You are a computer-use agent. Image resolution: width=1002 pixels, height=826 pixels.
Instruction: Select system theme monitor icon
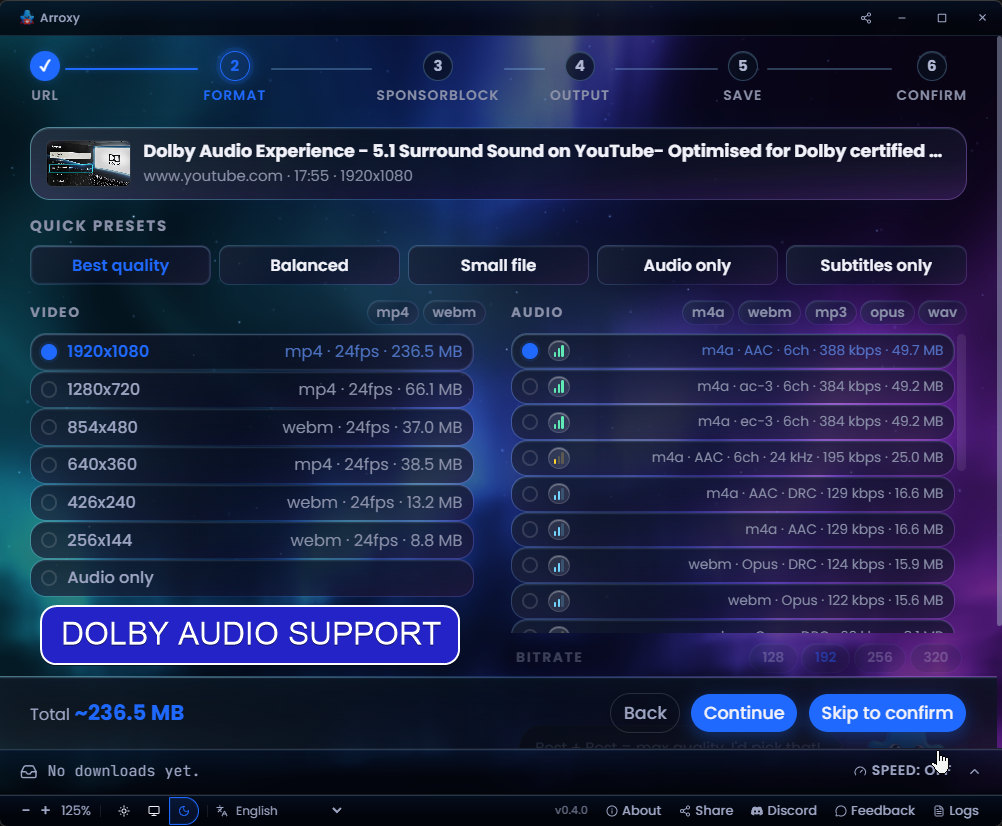[154, 811]
